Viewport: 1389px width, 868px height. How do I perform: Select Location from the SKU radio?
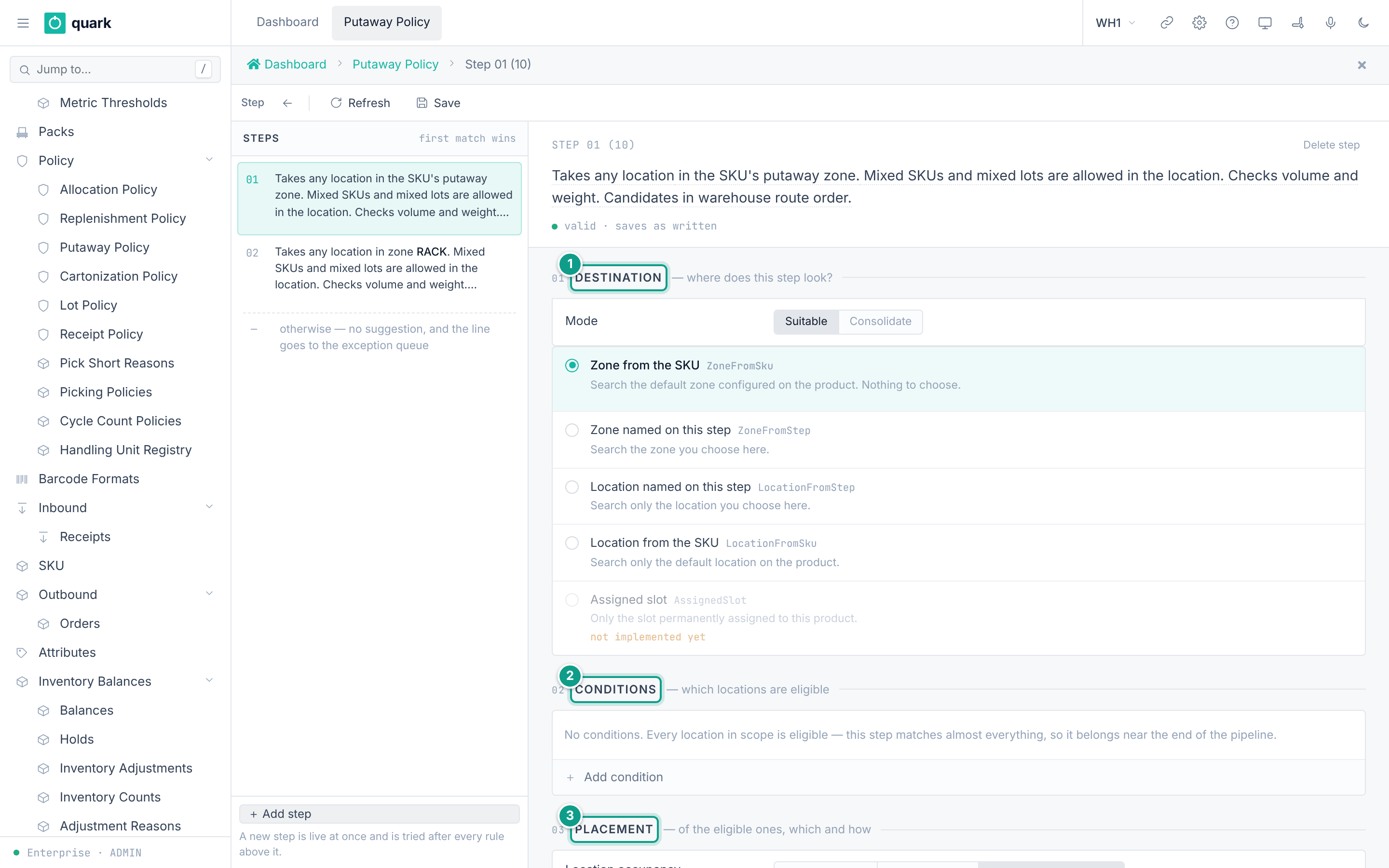point(572,542)
